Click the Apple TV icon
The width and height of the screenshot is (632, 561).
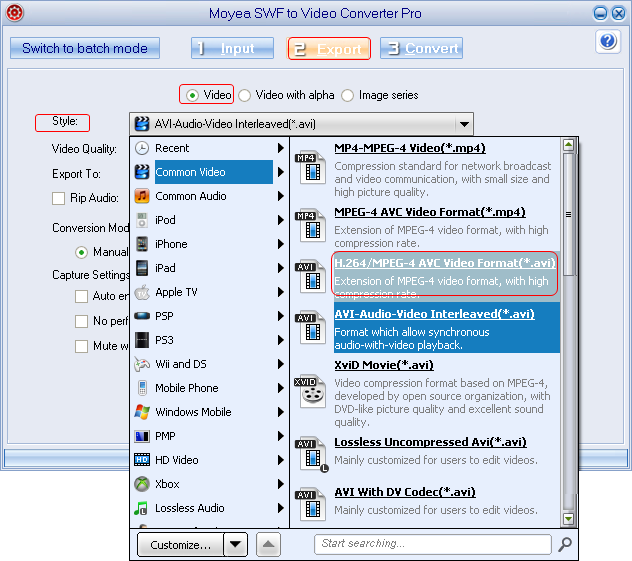(142, 292)
